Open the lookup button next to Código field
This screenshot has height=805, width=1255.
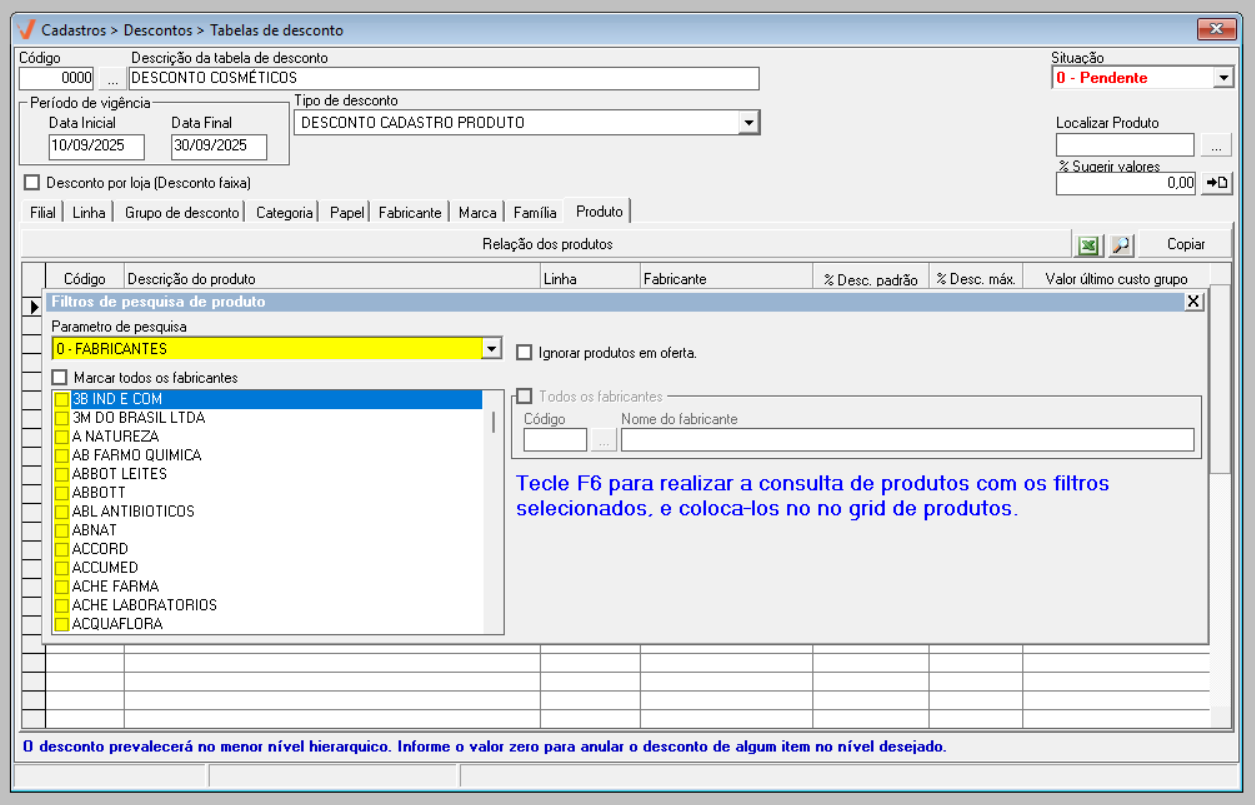(112, 78)
